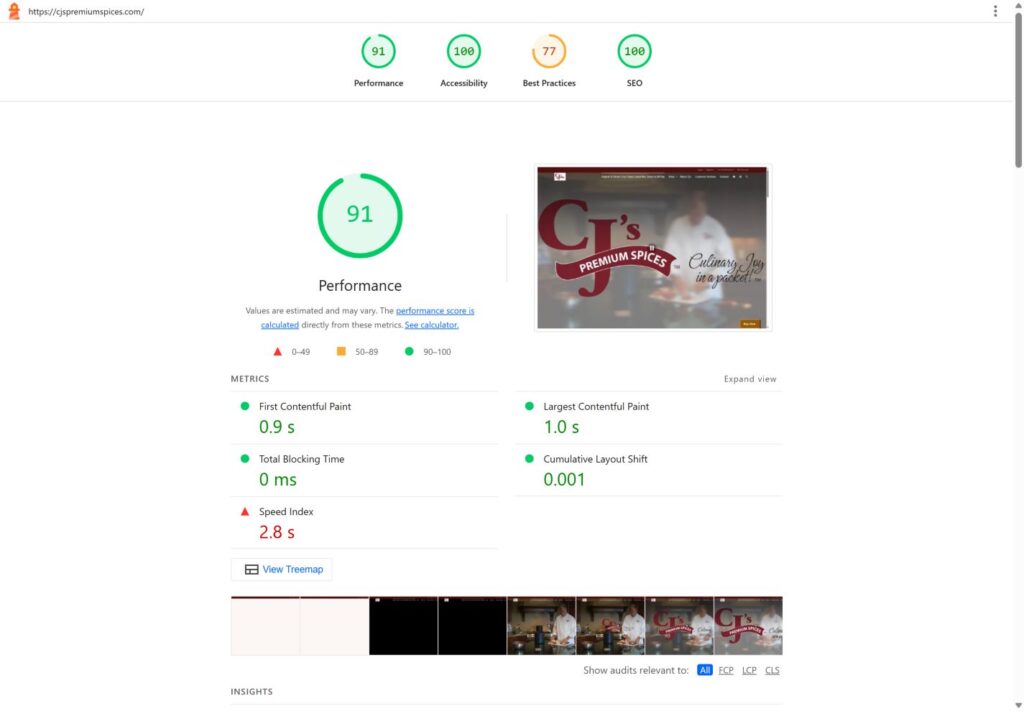Open the three-dot tools menu

[995, 11]
